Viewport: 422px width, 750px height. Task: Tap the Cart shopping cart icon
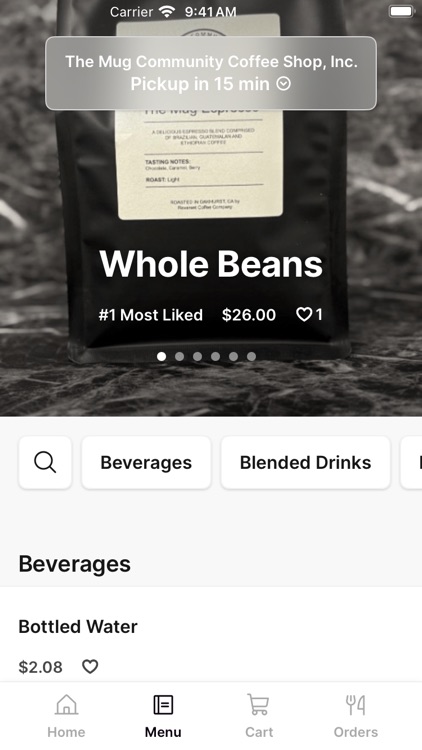[x=259, y=705]
